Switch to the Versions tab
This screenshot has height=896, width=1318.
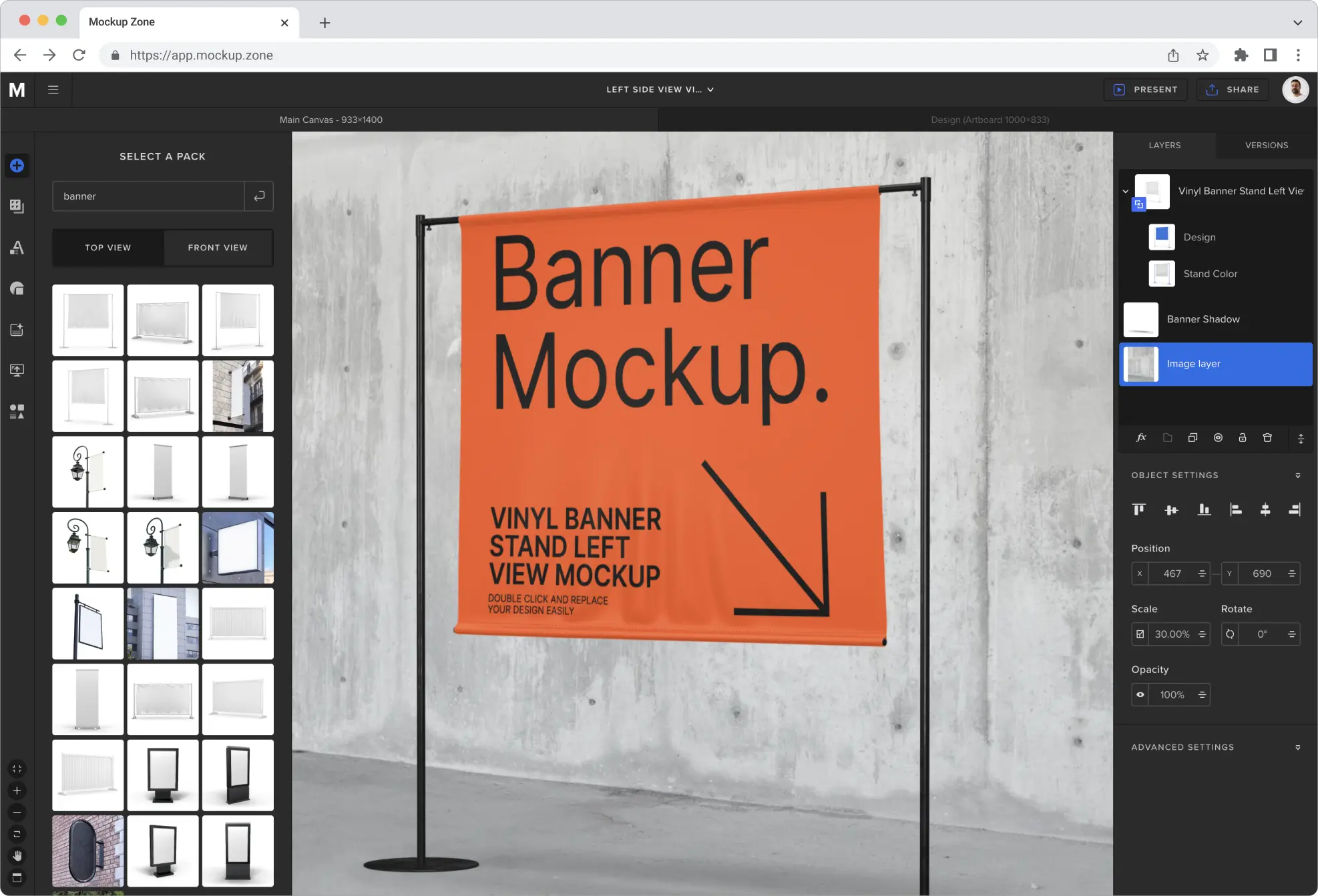1266,145
